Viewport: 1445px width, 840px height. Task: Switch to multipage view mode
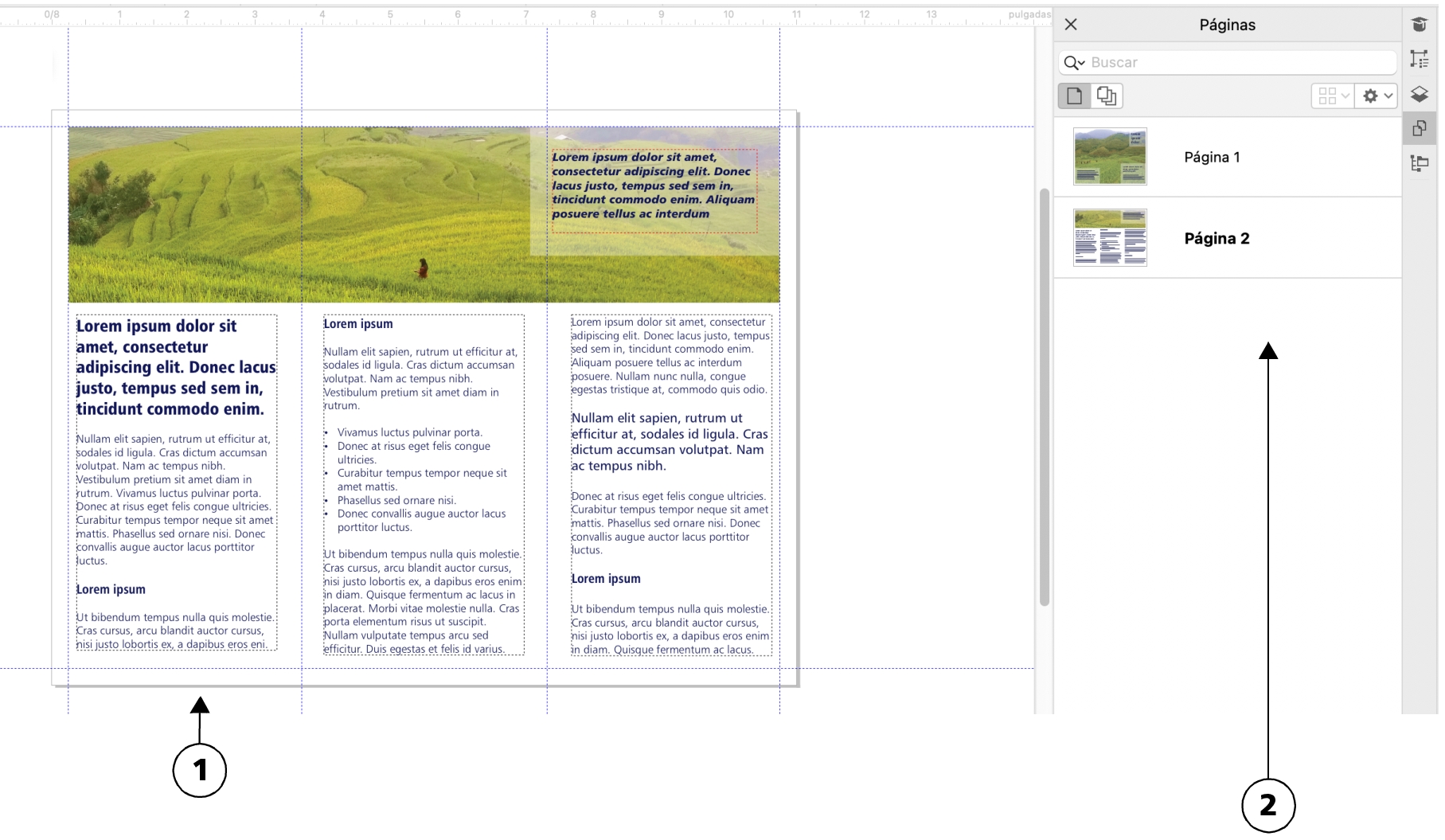click(1106, 96)
